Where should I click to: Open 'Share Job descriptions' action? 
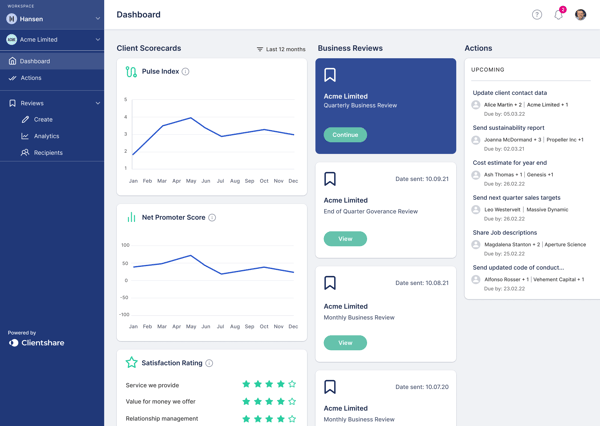505,232
